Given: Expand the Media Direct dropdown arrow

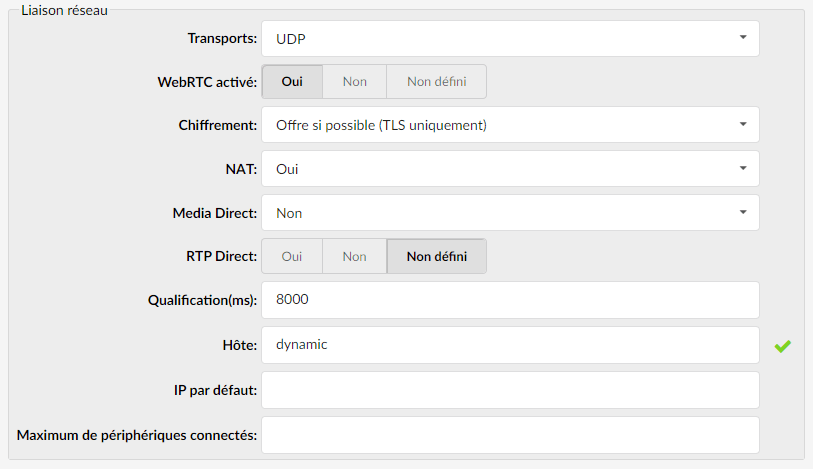Looking at the screenshot, I should (743, 212).
